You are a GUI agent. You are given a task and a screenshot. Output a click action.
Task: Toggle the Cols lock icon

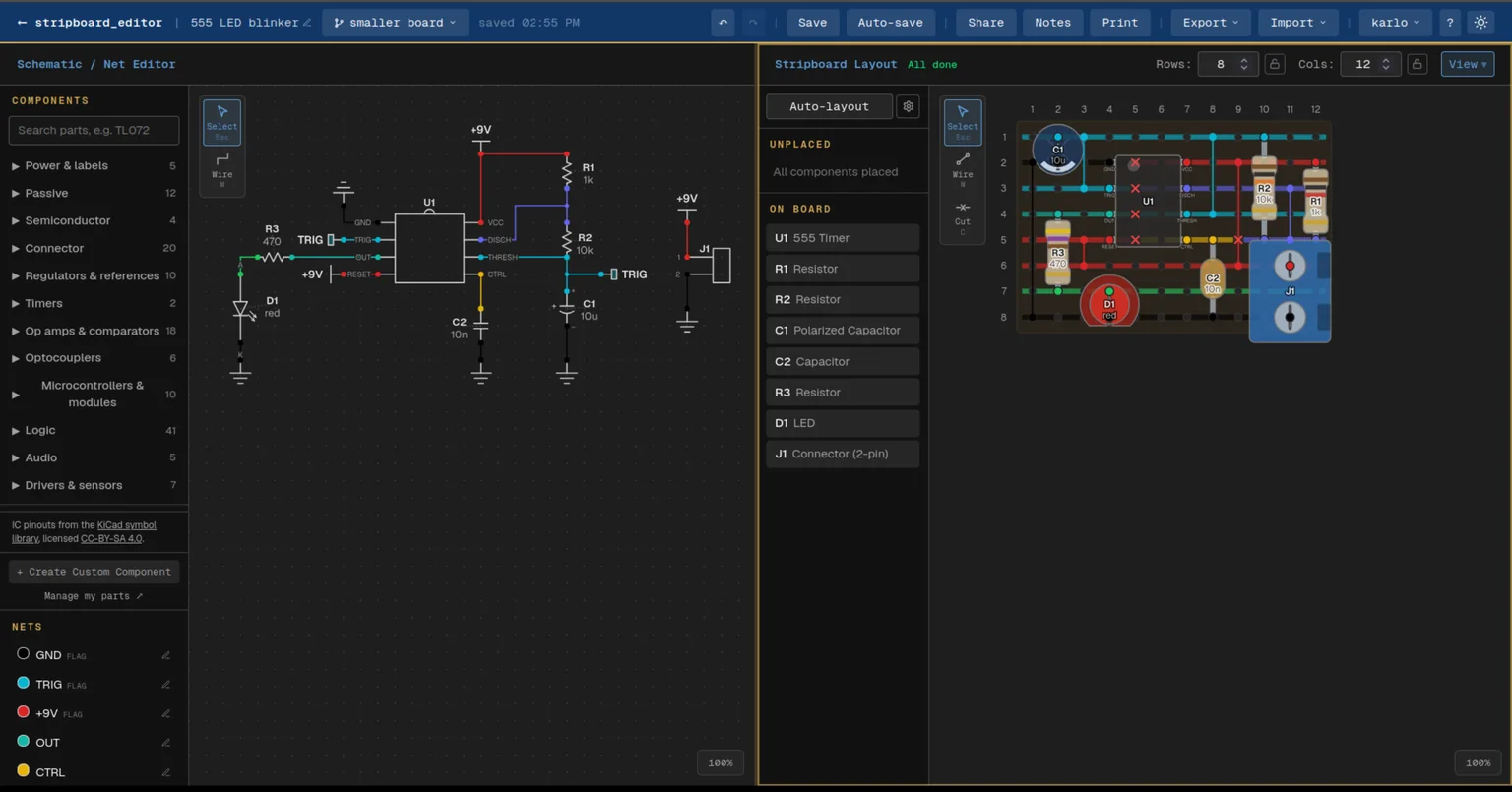[1417, 64]
